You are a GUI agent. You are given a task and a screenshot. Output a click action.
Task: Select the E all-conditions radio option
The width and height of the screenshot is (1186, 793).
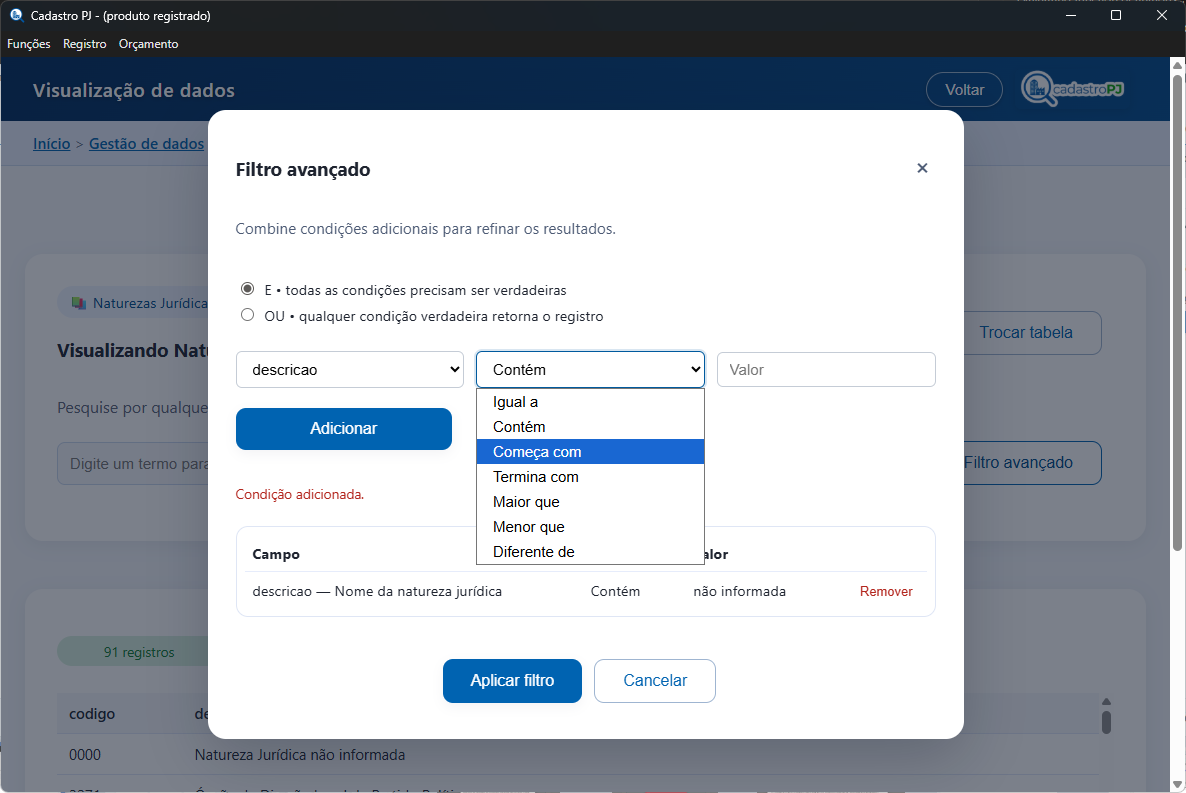click(x=248, y=289)
